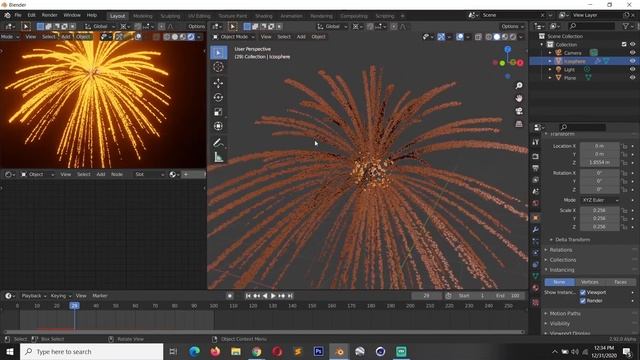Hide the Icosphere object with its eye icon
640x360 pixels.
[632, 61]
